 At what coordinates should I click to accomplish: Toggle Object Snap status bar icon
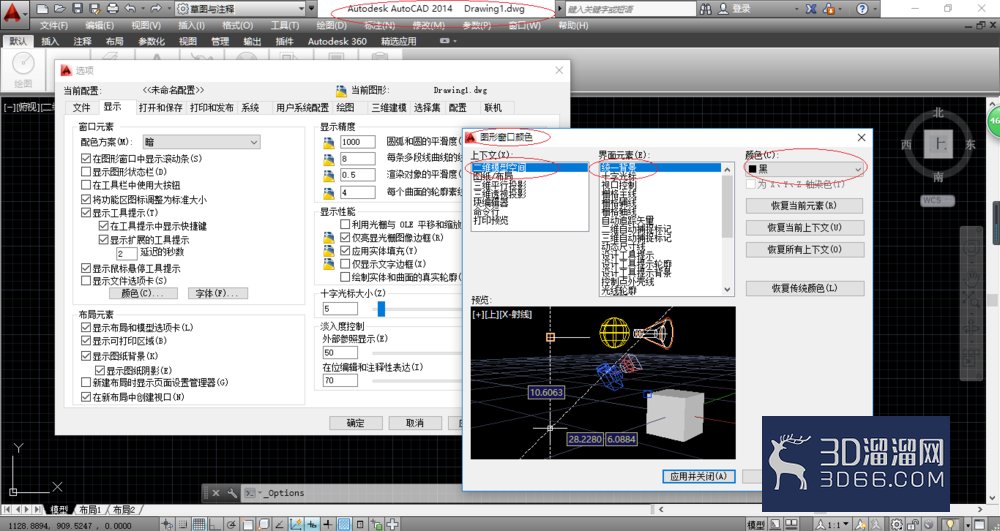pos(247,525)
